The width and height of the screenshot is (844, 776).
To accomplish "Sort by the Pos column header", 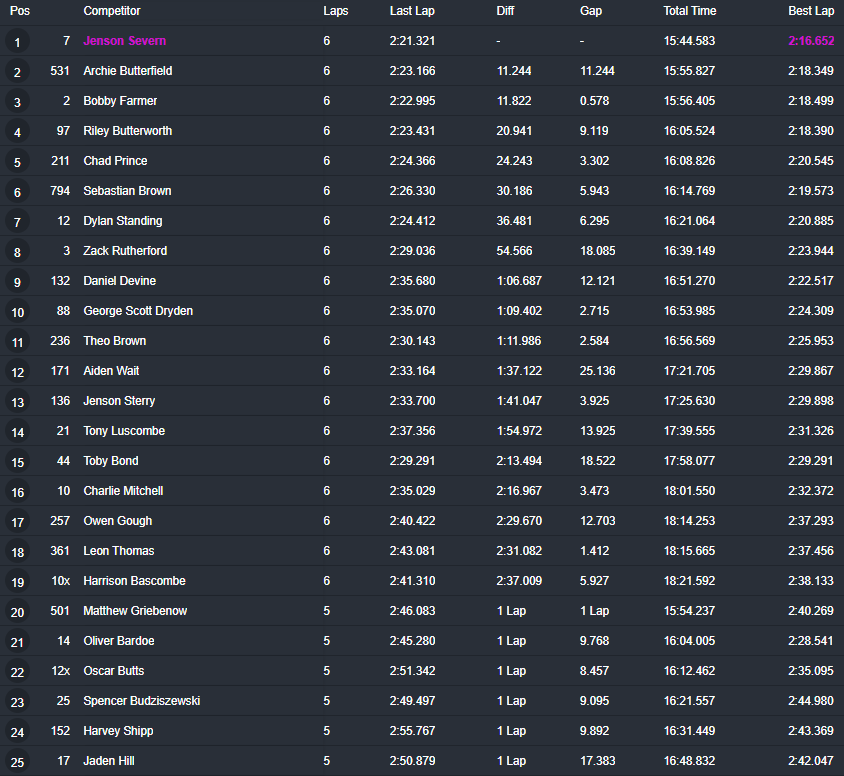I will [x=20, y=11].
